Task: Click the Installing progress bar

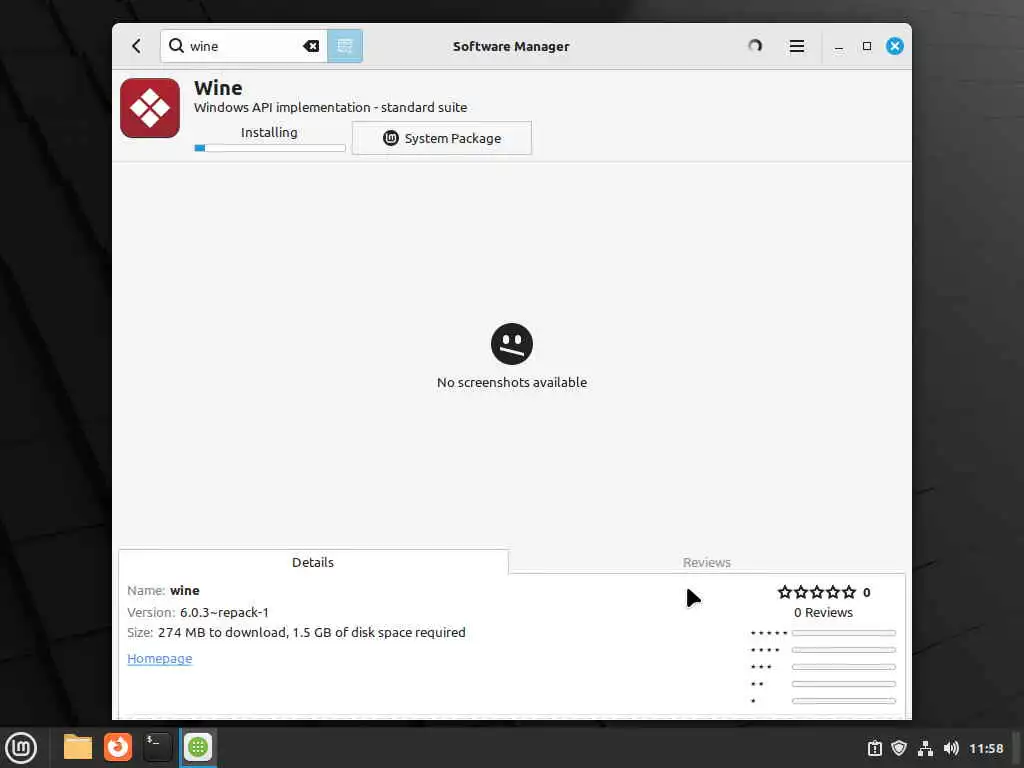Action: (x=270, y=148)
